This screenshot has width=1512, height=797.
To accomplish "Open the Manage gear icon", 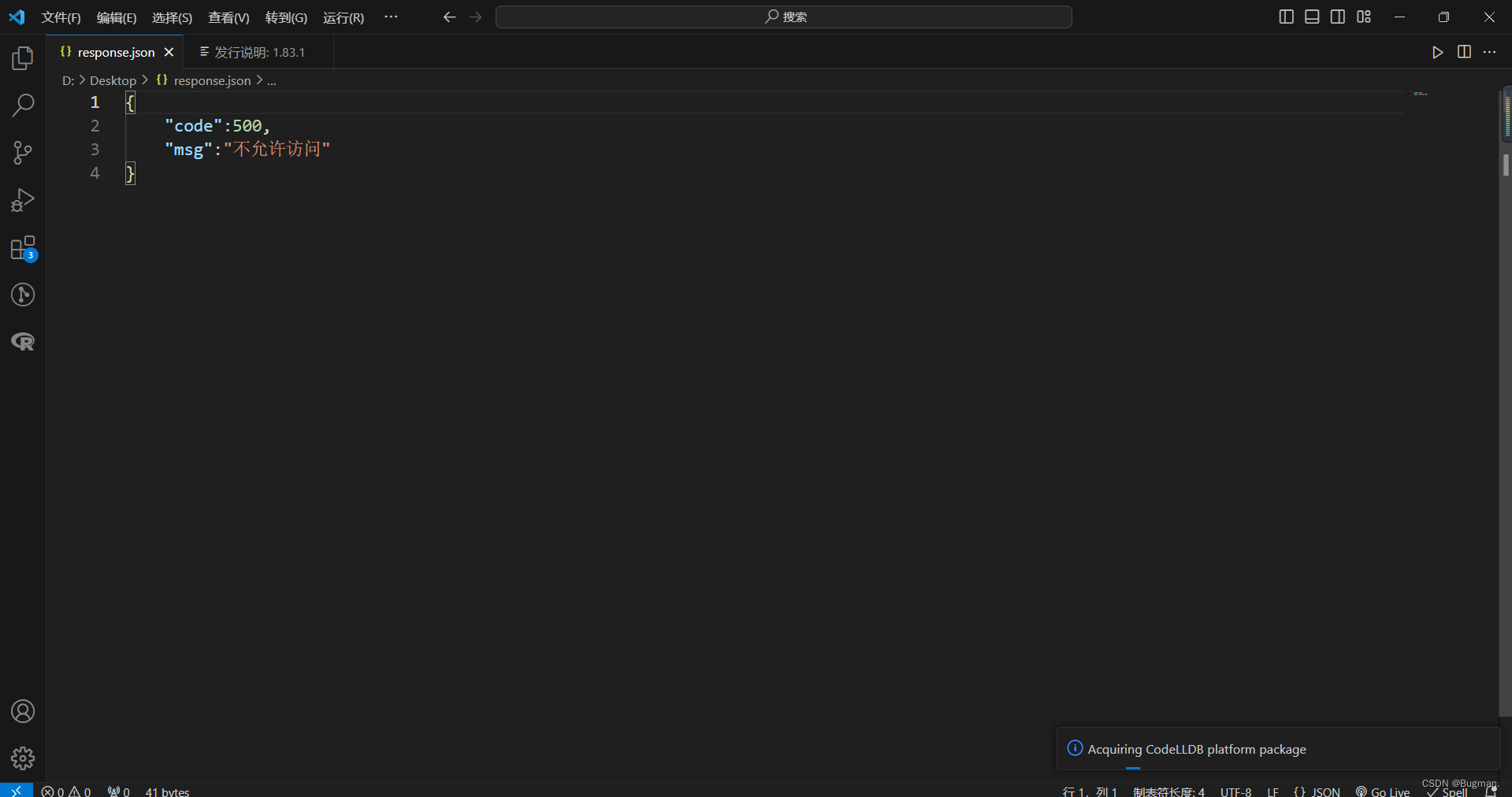I will click(23, 758).
